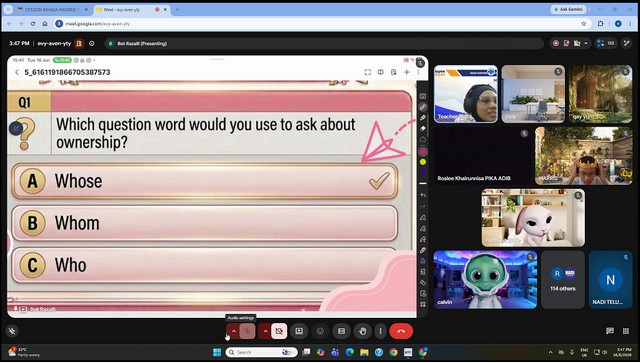Screen dimensions: 640x363
Task: Click the Roslee Khairunnisa PIKA ADIB tile
Action: tap(483, 156)
